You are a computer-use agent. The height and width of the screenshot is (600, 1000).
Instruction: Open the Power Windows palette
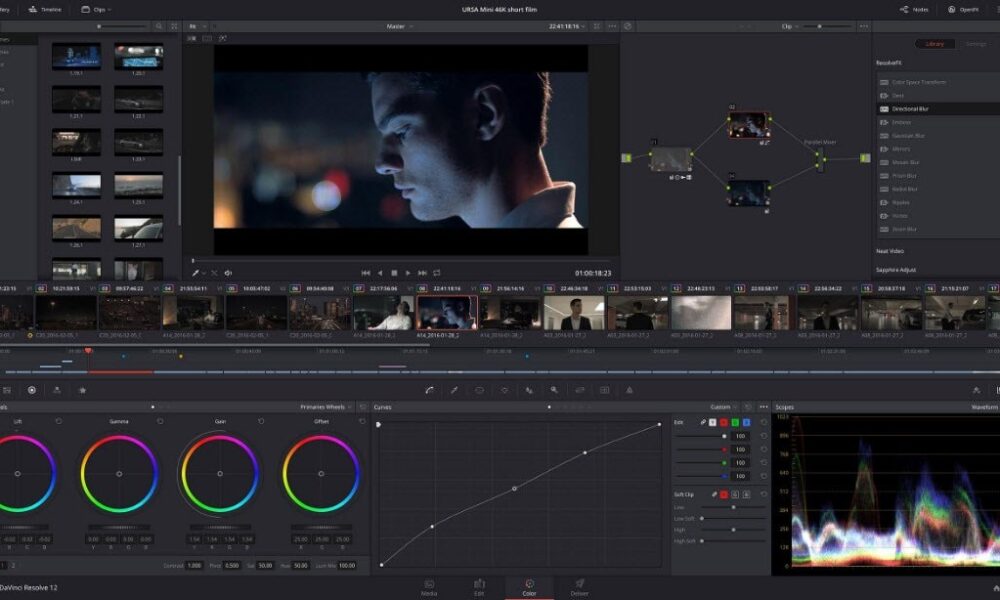(479, 390)
